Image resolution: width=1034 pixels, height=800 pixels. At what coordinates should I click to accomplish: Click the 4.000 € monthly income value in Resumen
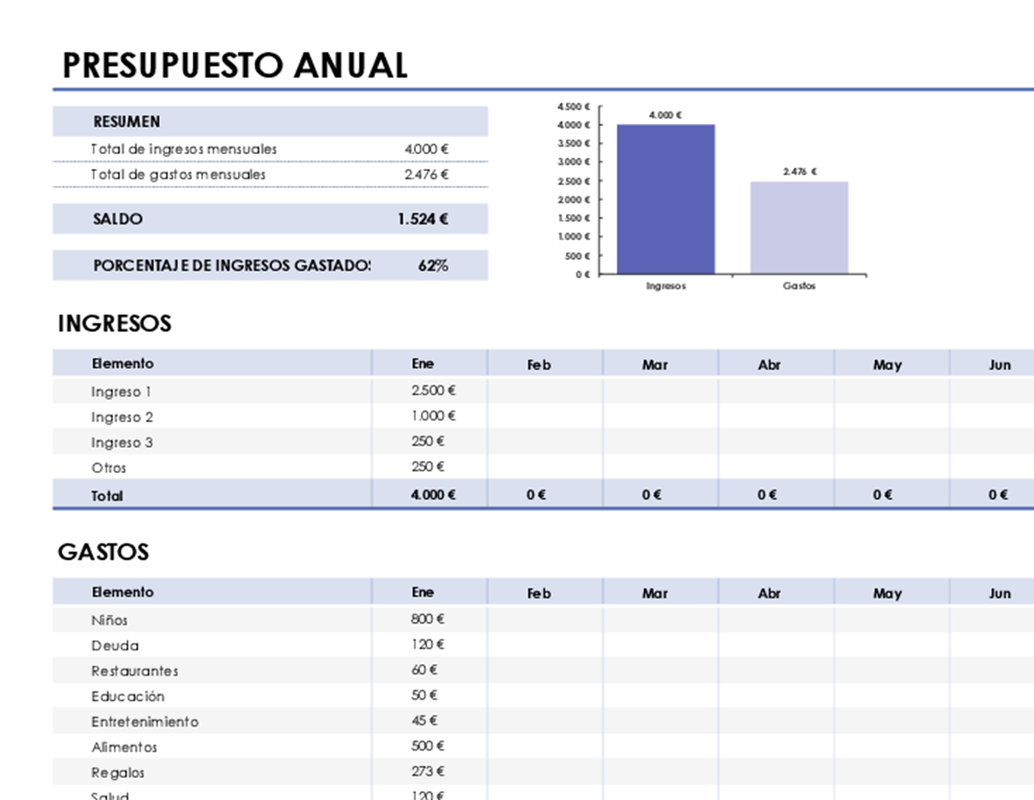[427, 149]
